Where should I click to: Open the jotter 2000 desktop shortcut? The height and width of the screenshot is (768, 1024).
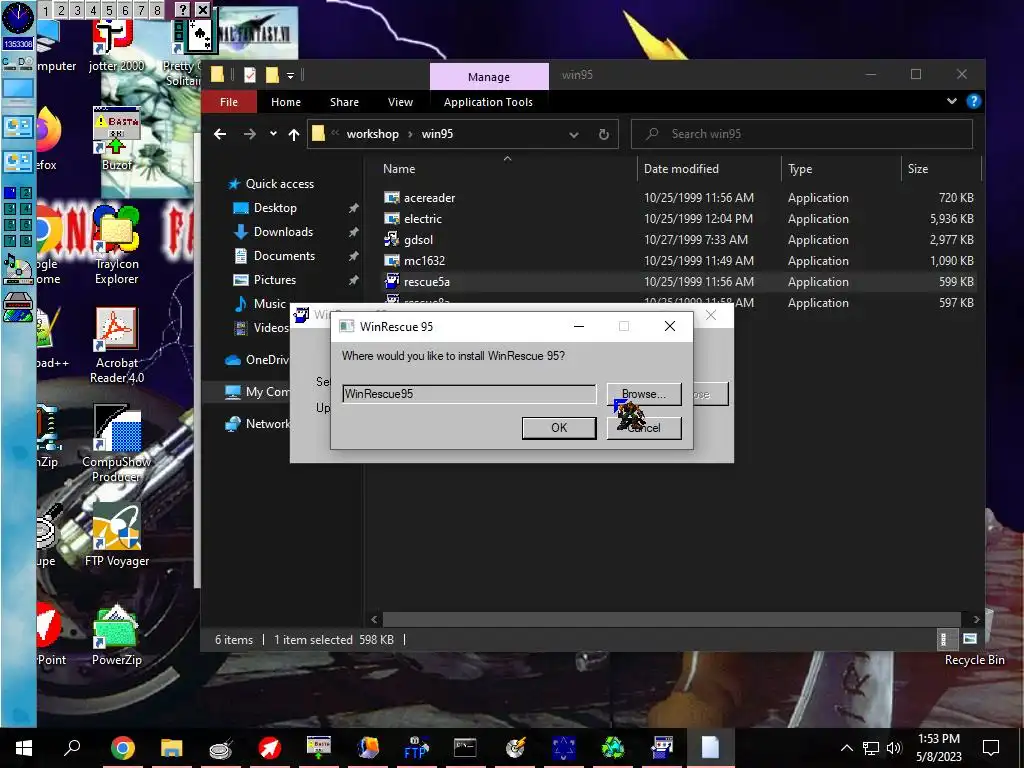pos(116,46)
